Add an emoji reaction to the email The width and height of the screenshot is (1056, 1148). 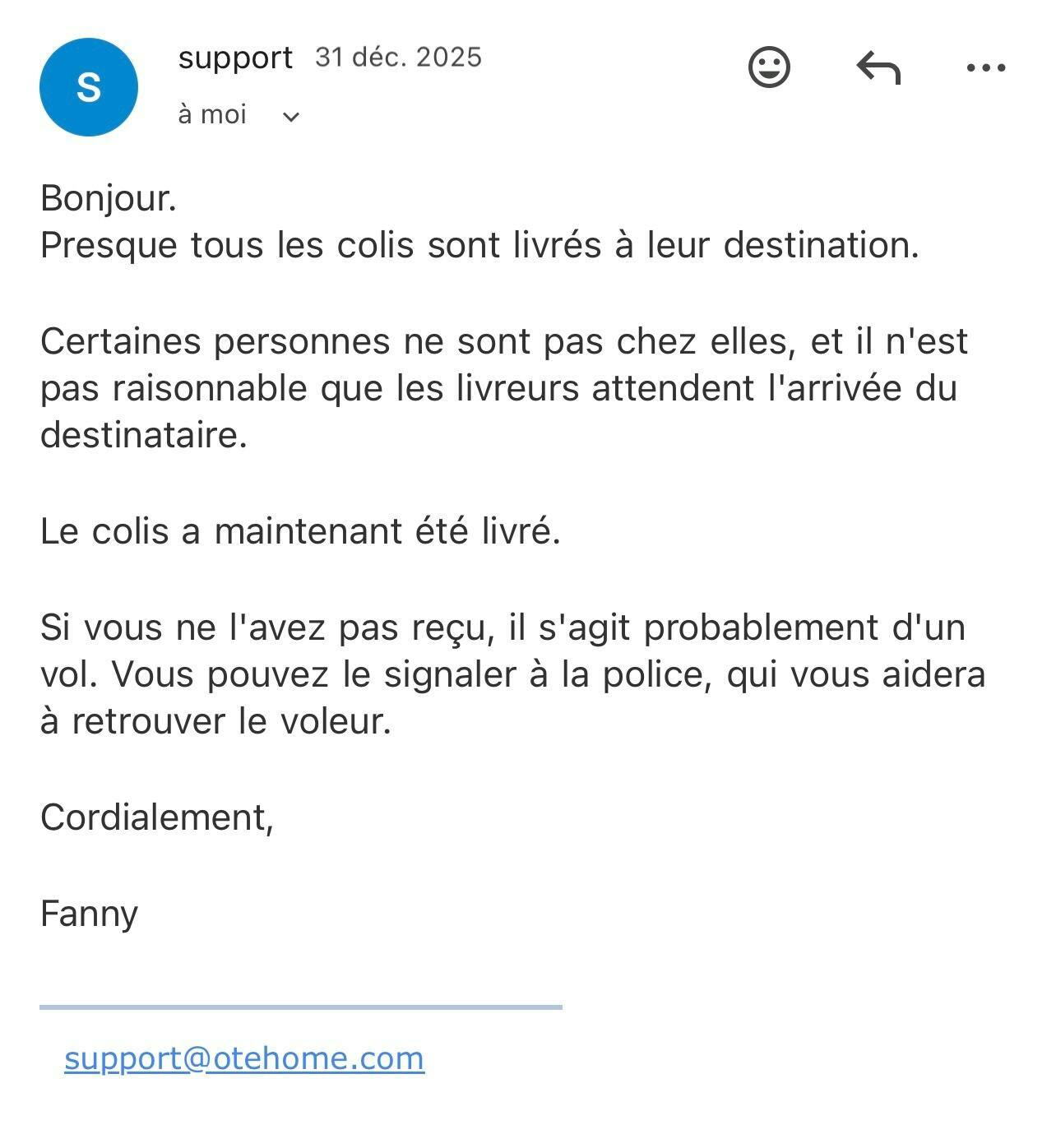(769, 67)
